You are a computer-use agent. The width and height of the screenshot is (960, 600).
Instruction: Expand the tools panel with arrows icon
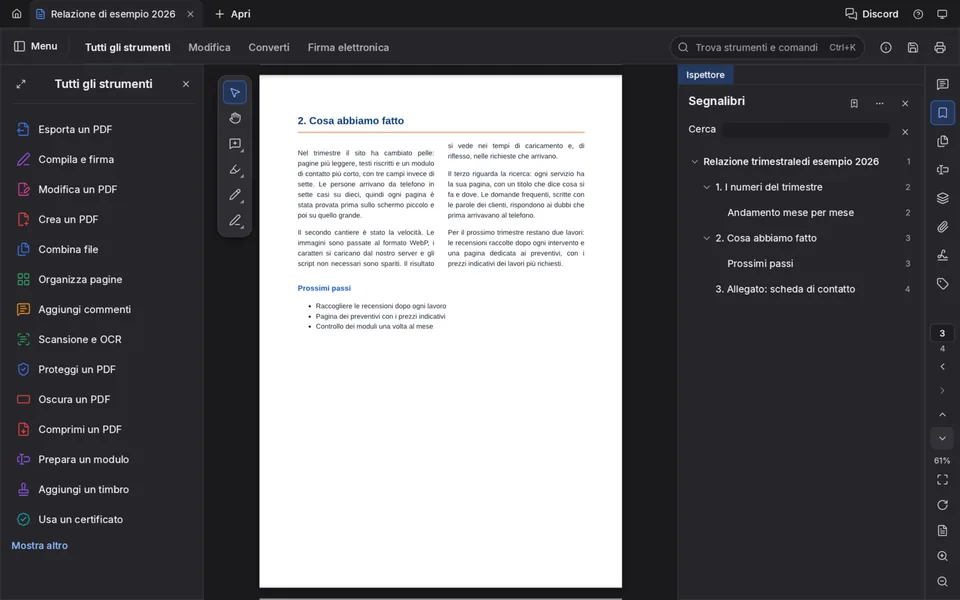pos(21,84)
